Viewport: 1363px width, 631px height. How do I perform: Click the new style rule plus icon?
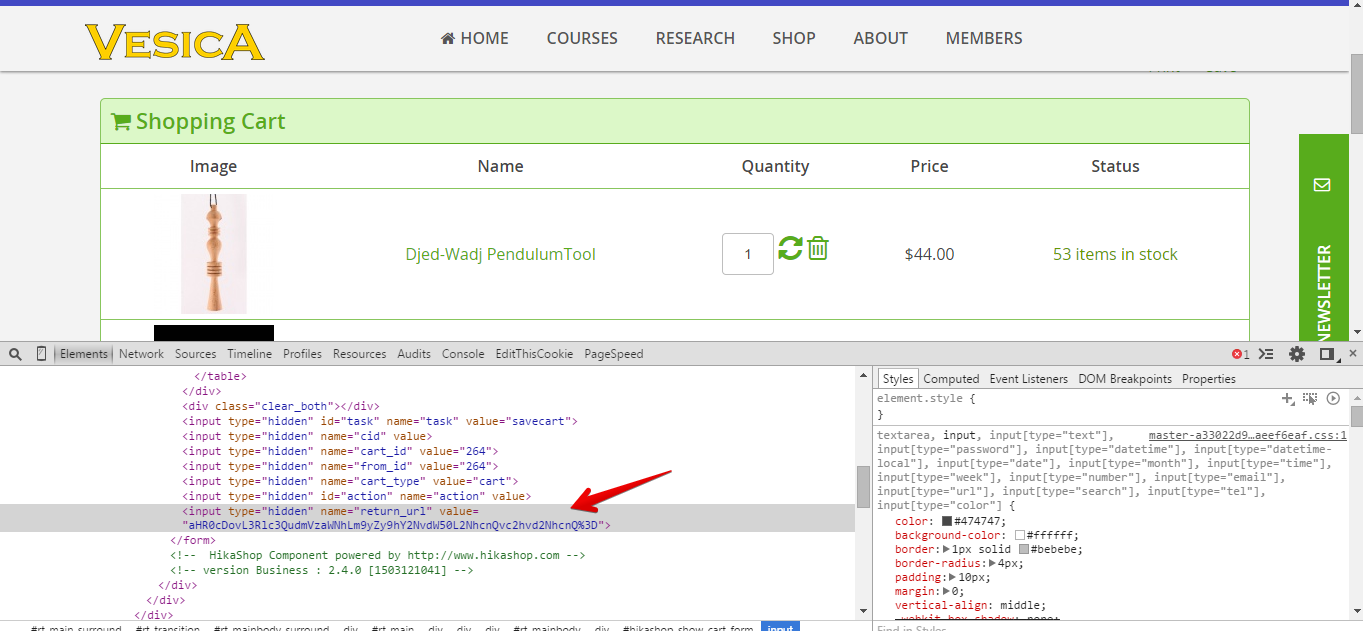coord(1288,399)
